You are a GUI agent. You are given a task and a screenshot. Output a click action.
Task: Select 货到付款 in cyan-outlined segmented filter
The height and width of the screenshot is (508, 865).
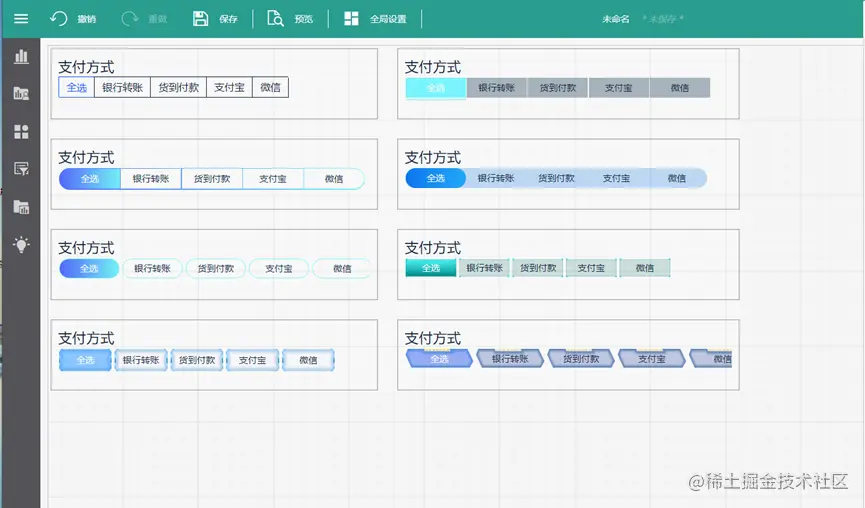tap(212, 179)
